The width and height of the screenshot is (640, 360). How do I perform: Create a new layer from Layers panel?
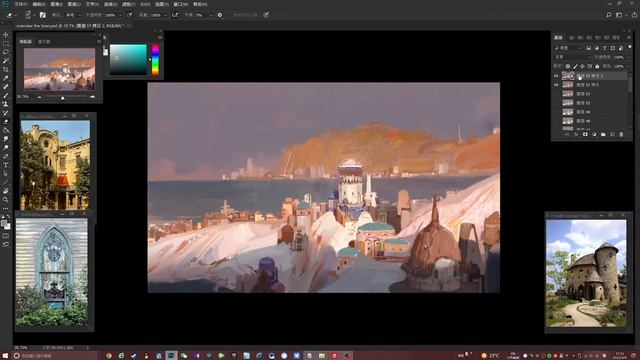(612, 134)
